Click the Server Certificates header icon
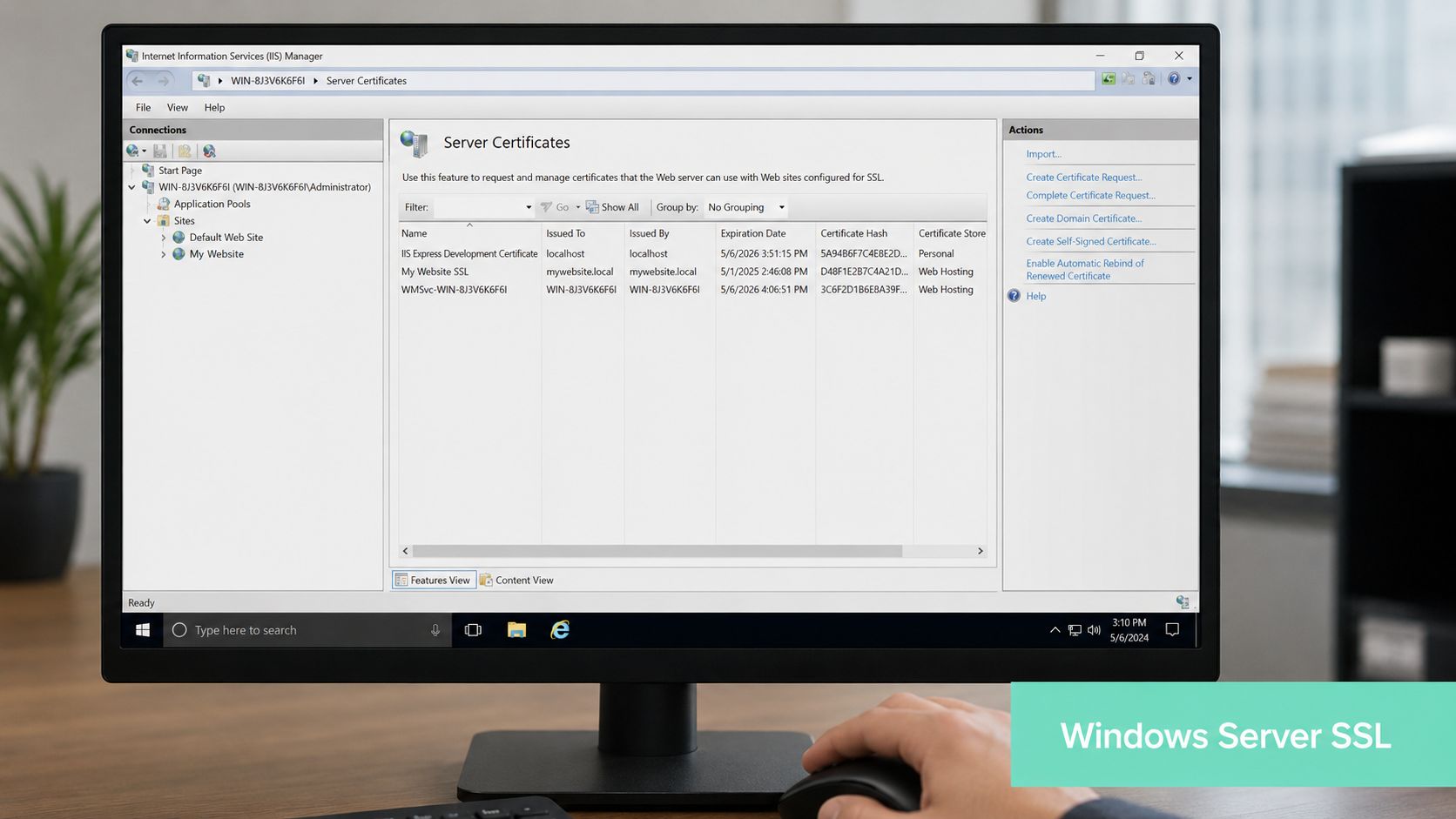The width and height of the screenshot is (1456, 819). (415, 144)
